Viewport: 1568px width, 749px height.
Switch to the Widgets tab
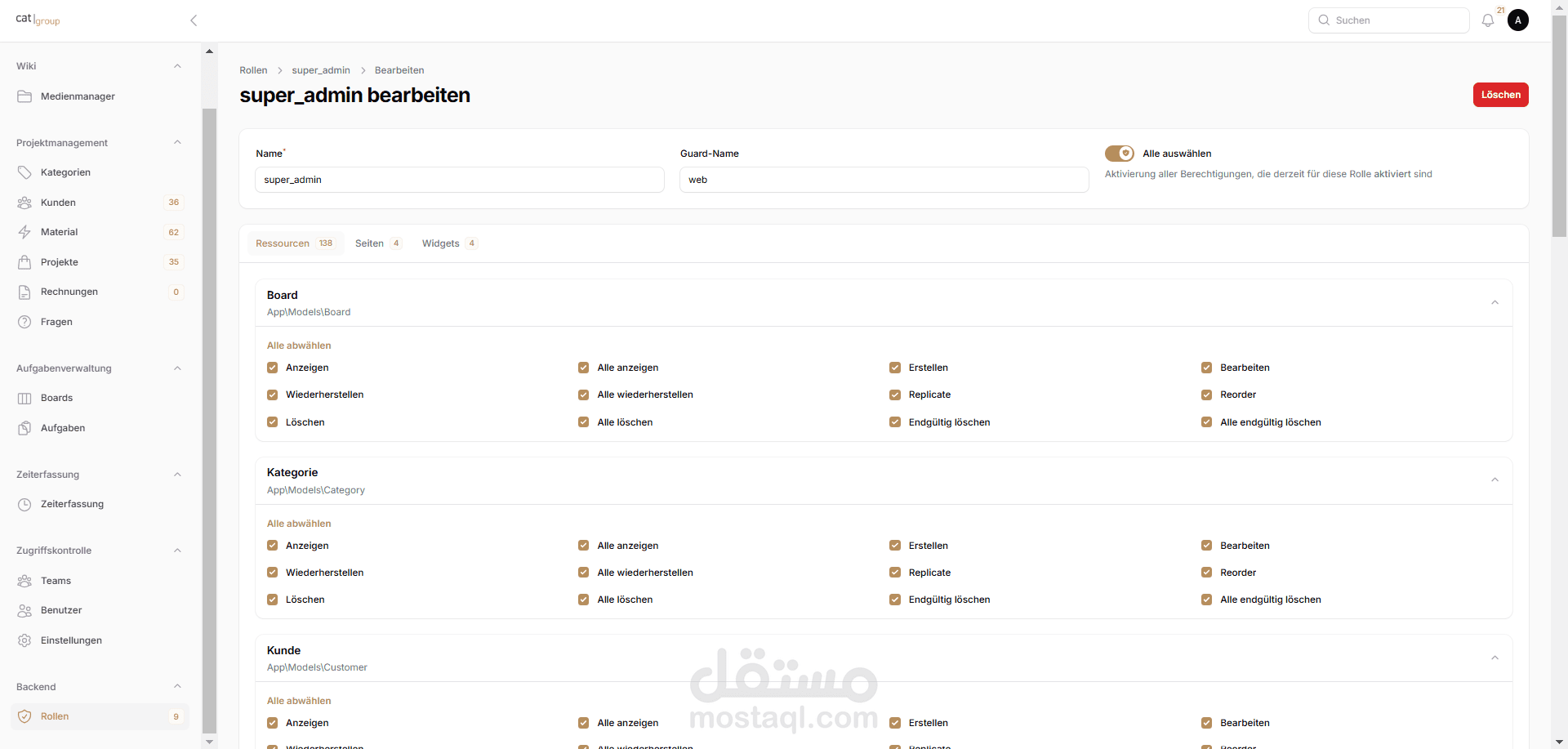[x=449, y=243]
